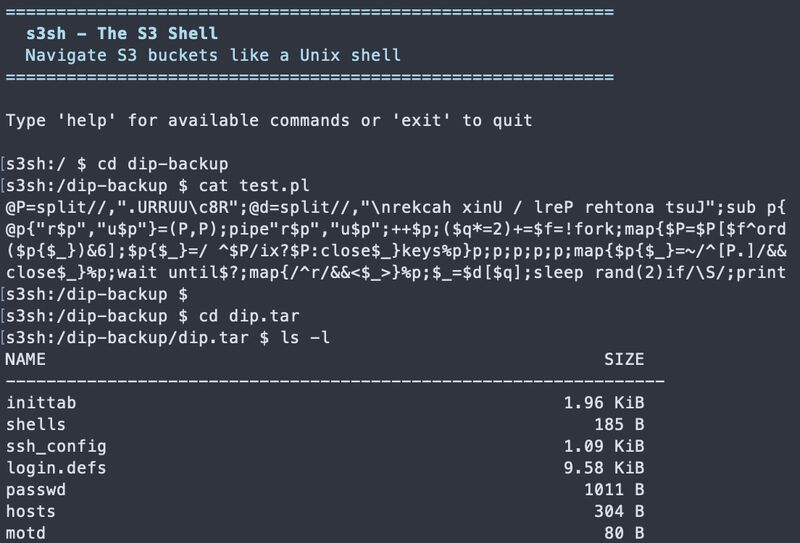Image resolution: width=800 pixels, height=543 pixels.
Task: Select the hosts file entry
Action: pos(31,511)
